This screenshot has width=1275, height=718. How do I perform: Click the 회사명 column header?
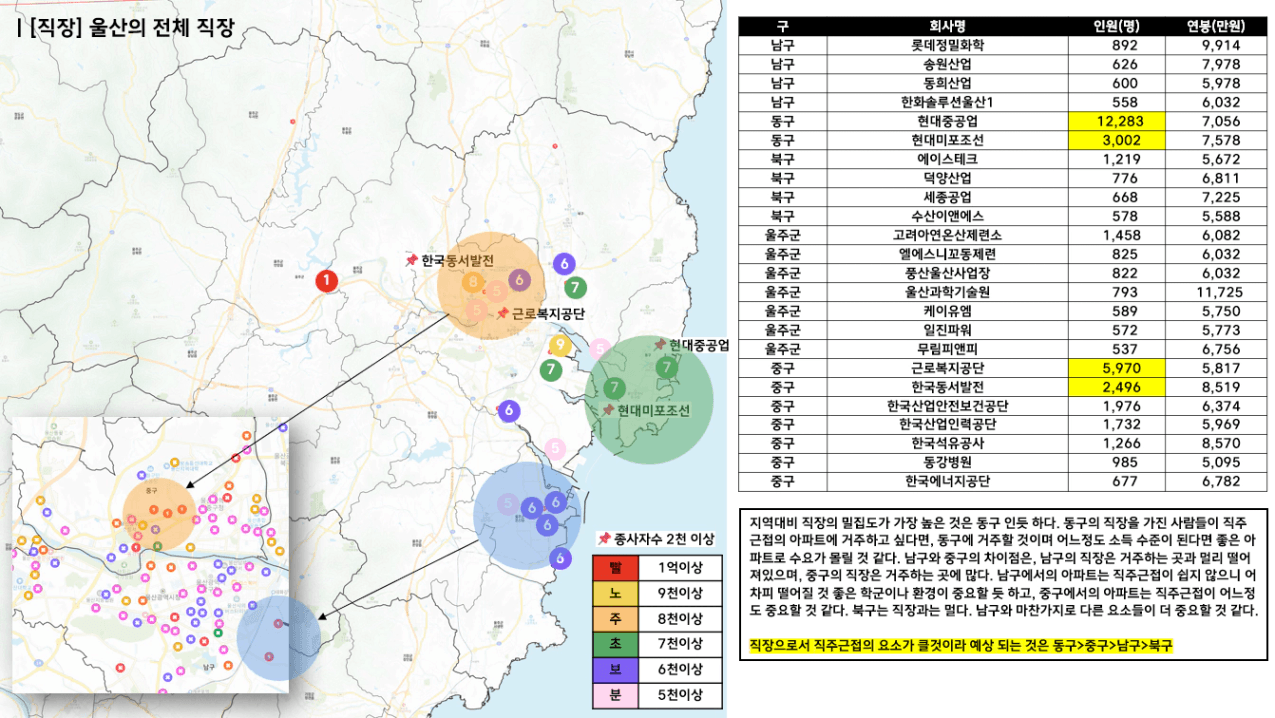[x=947, y=27]
